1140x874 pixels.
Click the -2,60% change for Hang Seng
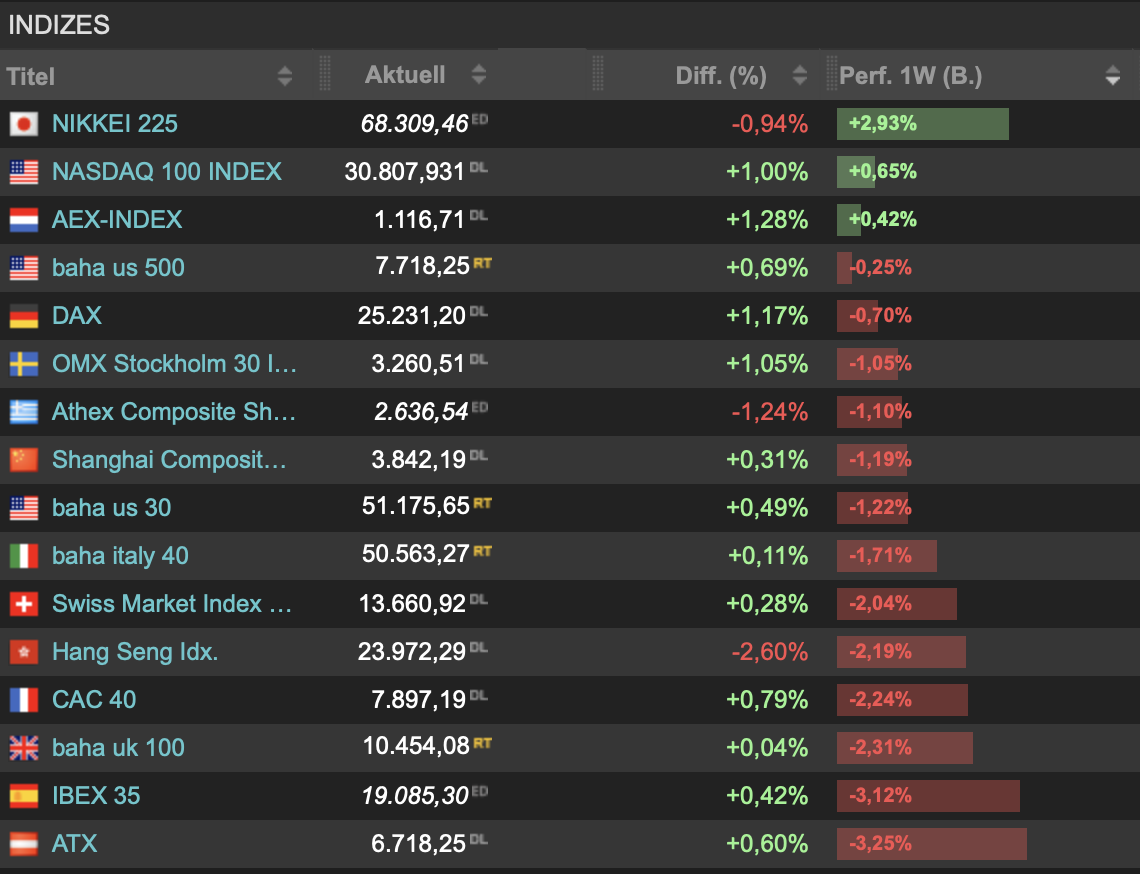point(770,652)
